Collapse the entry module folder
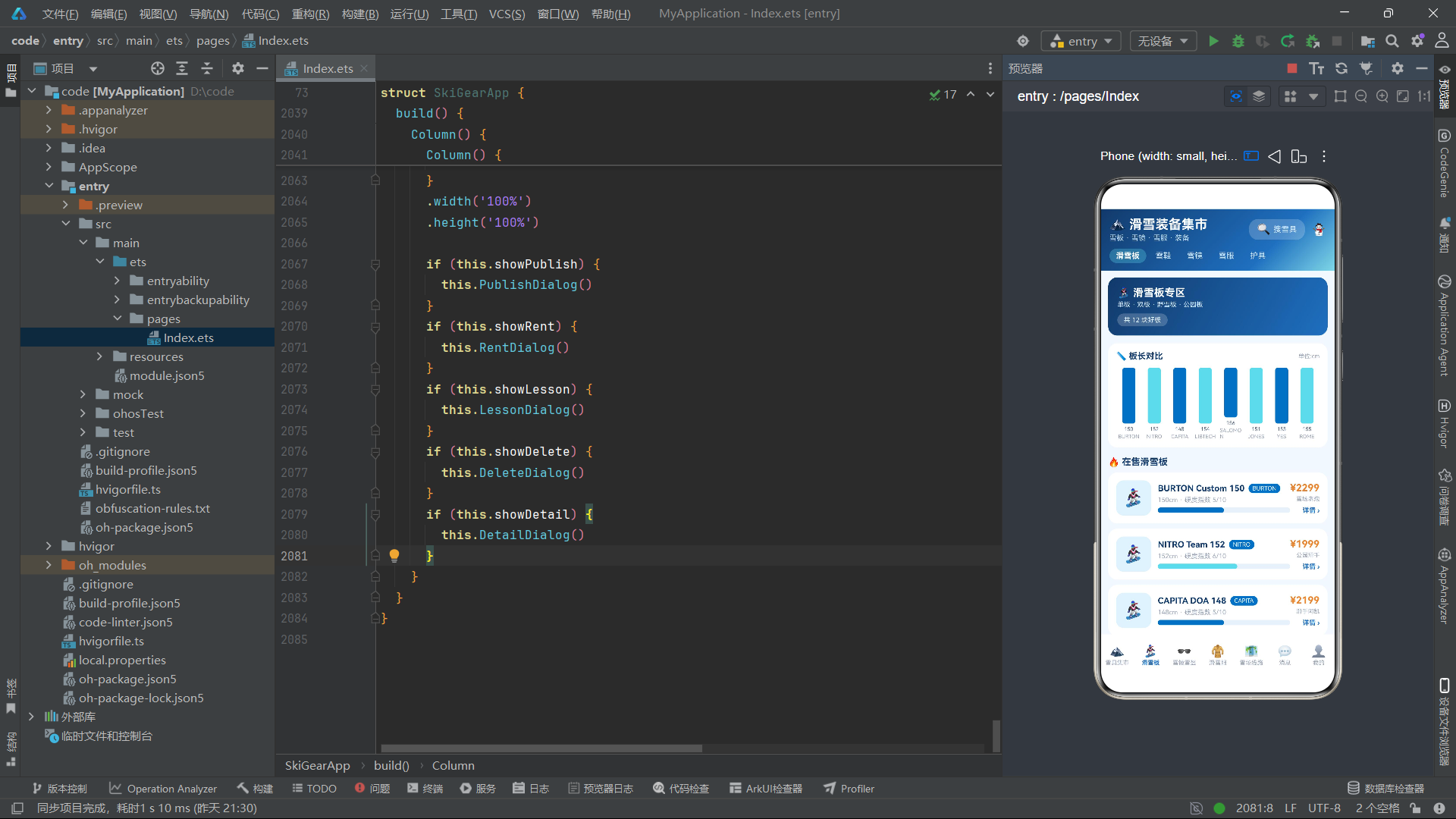 49,186
